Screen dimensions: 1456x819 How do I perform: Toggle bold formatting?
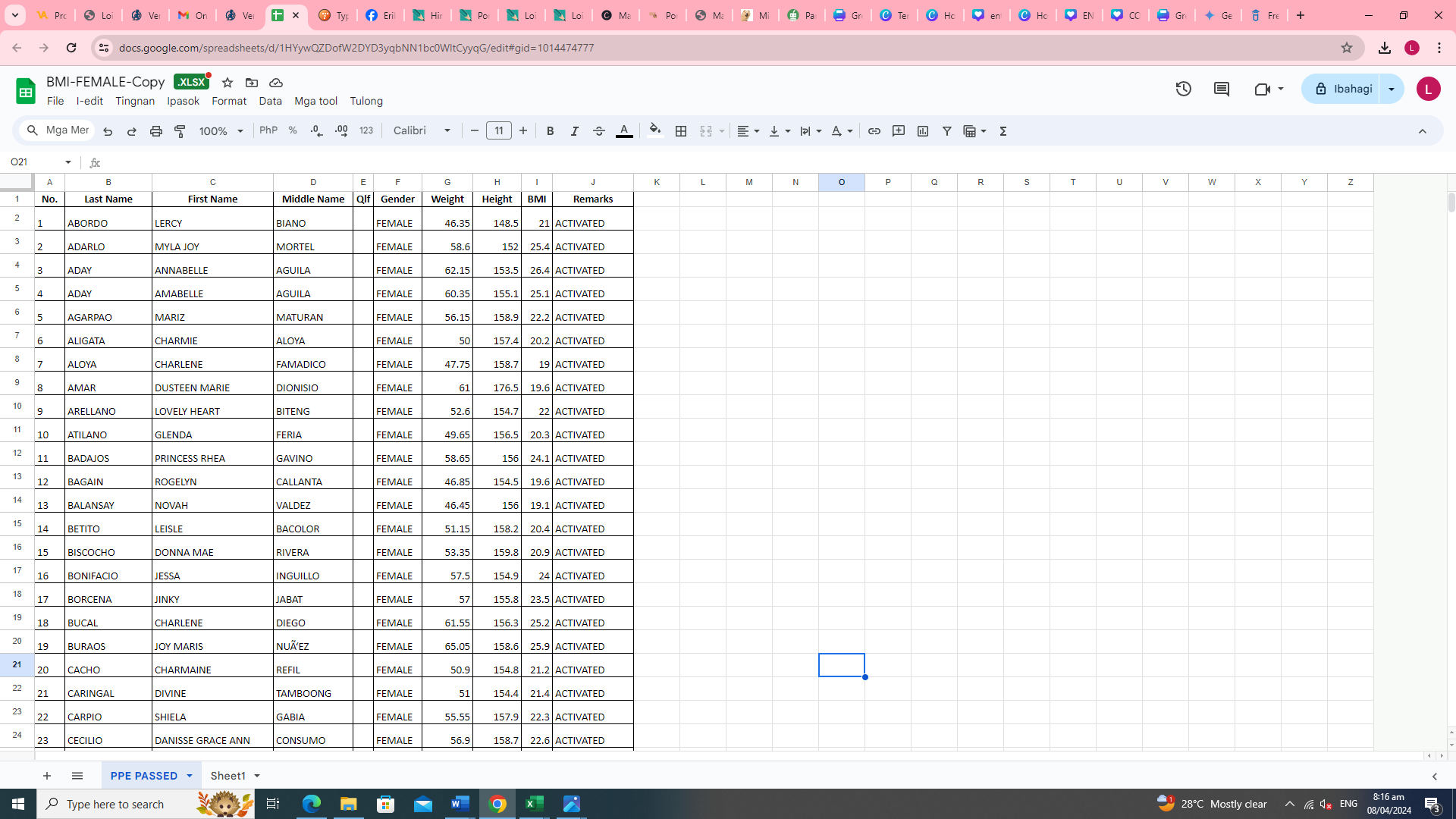pyautogui.click(x=550, y=130)
